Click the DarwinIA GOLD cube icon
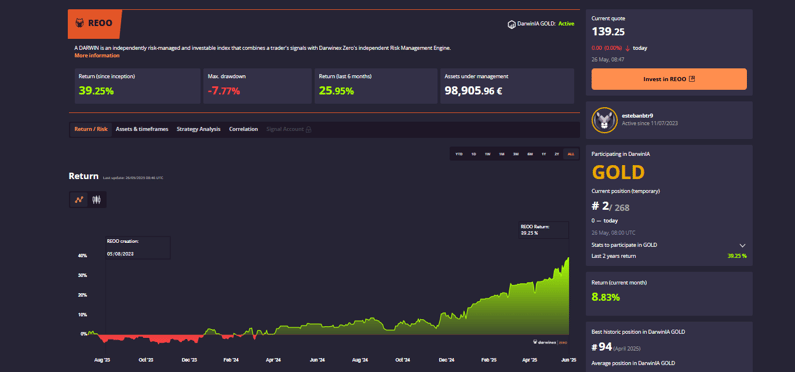795x372 pixels. 511,24
